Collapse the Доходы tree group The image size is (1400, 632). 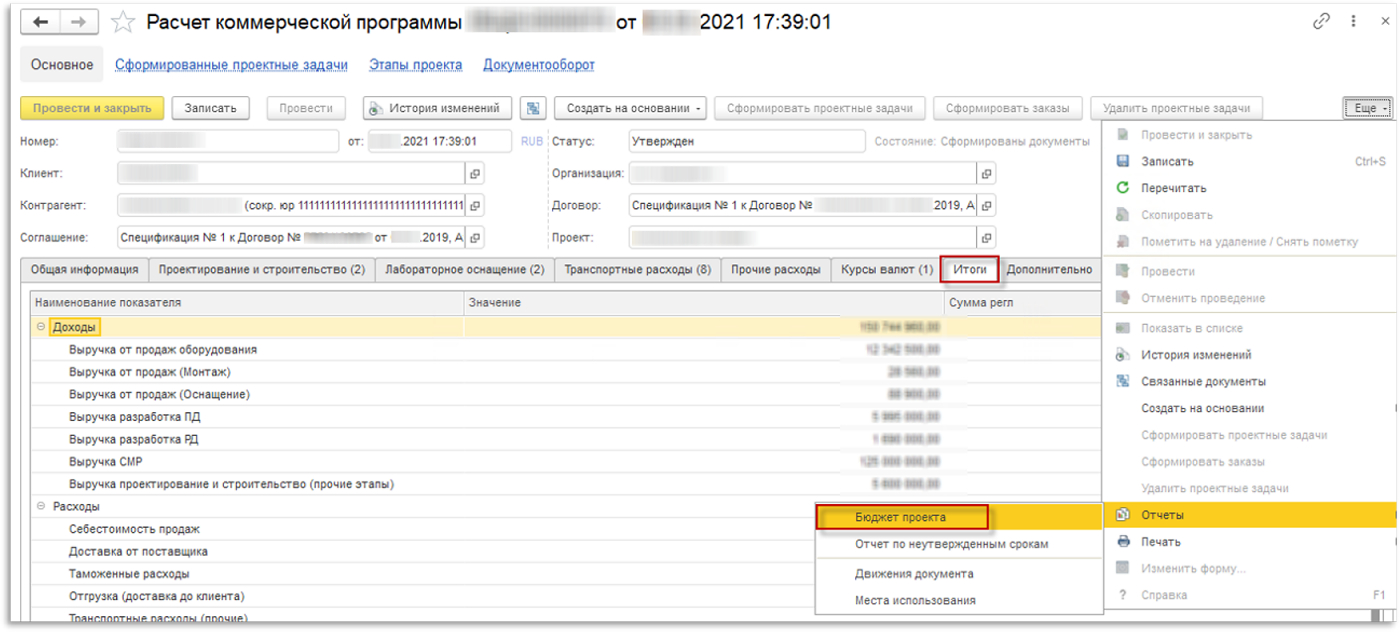pos(41,327)
